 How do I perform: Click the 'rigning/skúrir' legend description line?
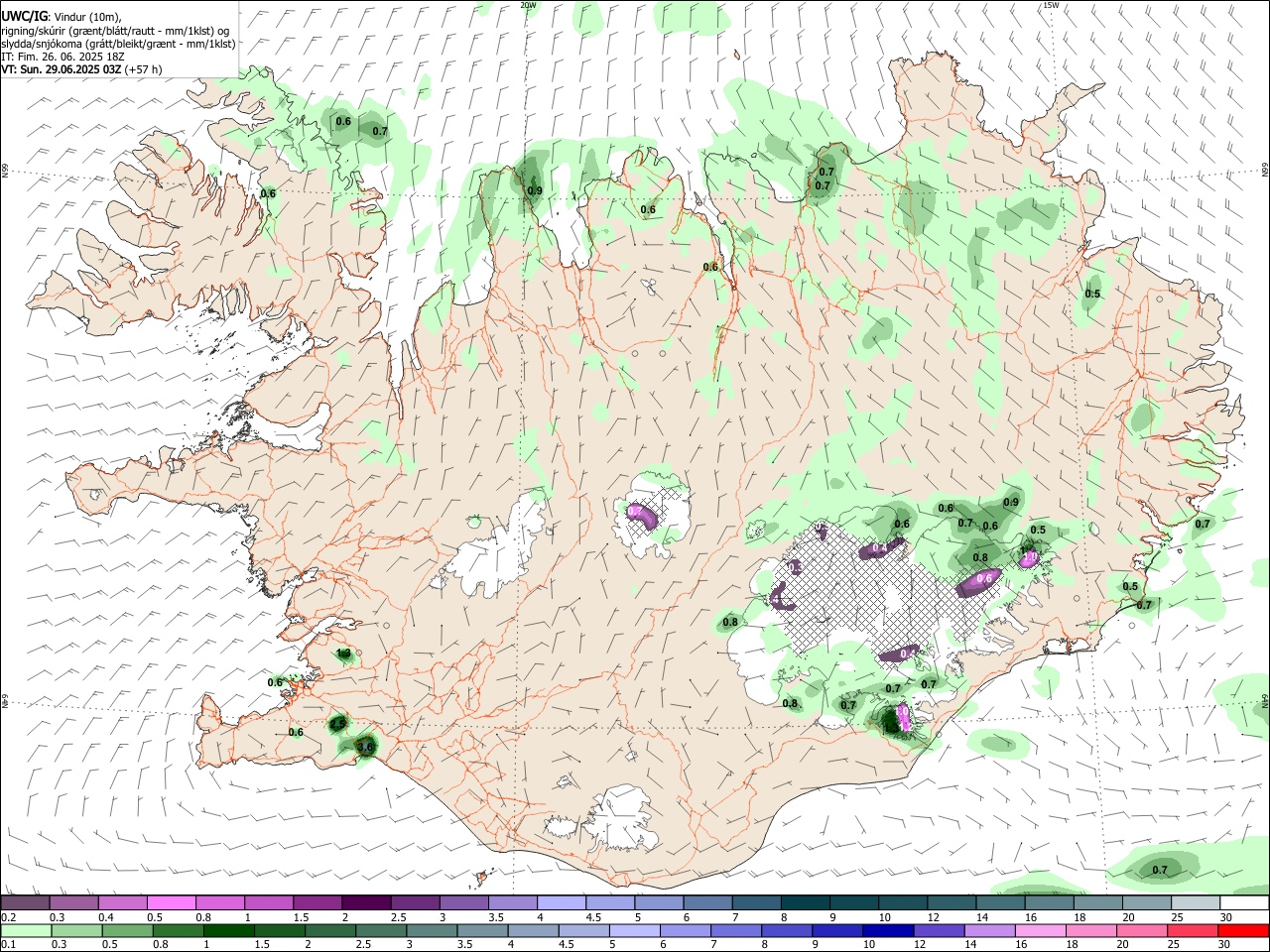point(115,31)
